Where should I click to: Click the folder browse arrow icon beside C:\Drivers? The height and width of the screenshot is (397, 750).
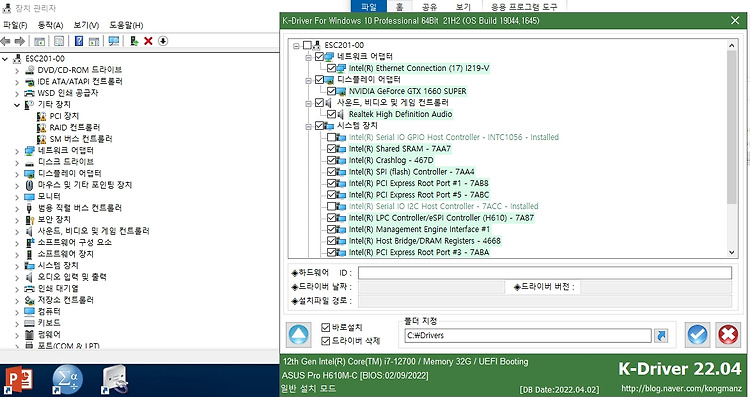coord(661,336)
